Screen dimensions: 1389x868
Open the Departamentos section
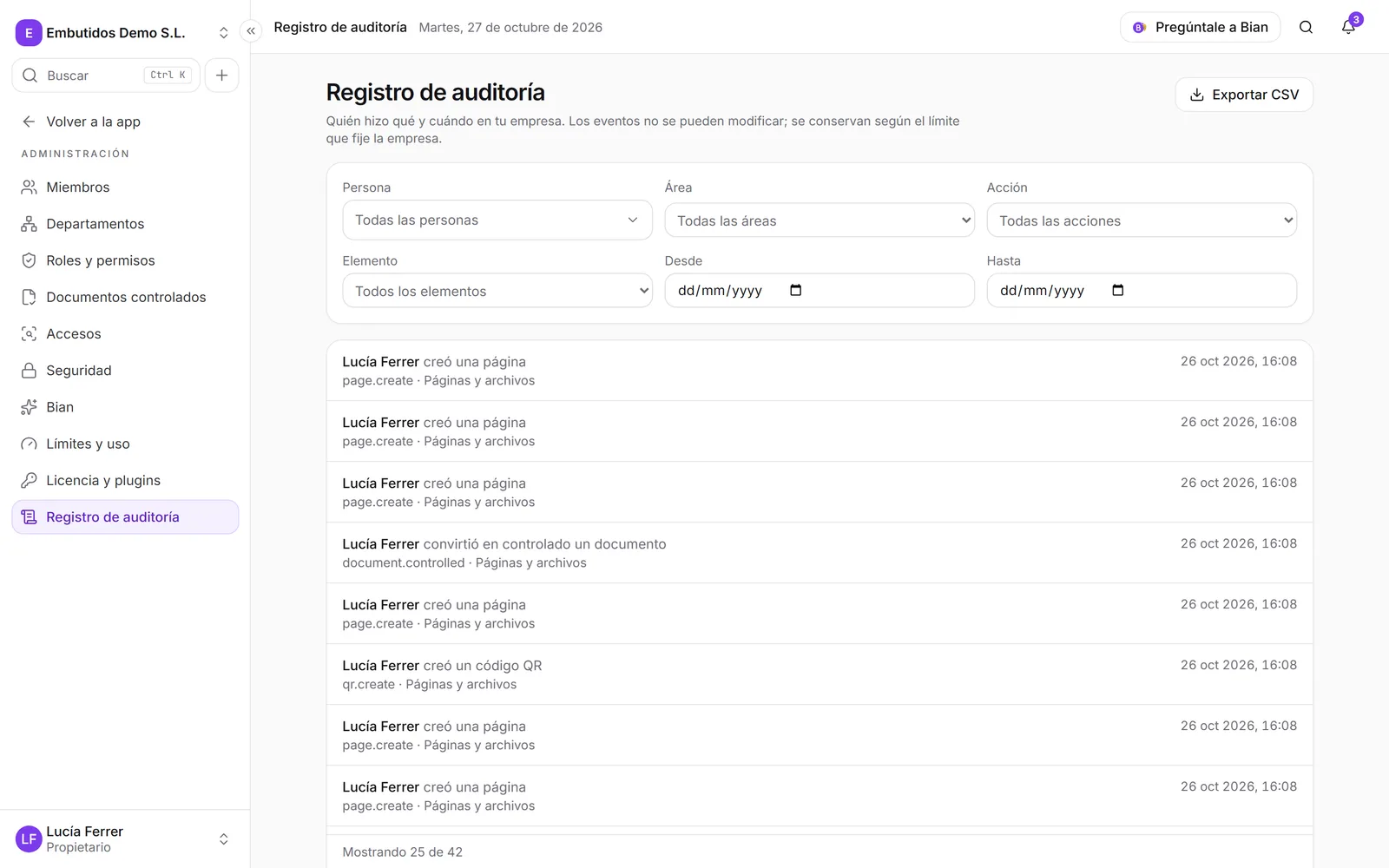coord(125,224)
